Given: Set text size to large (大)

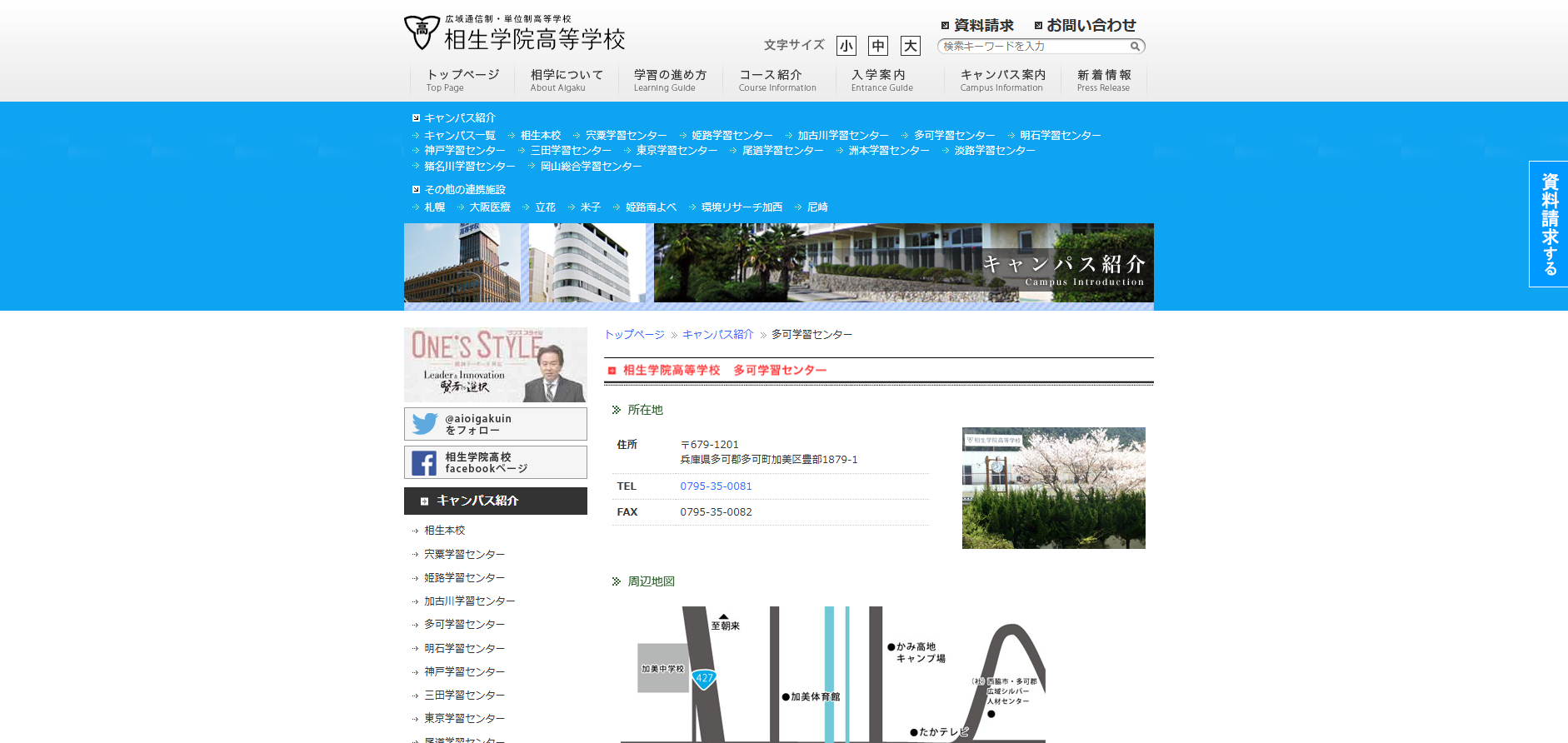Looking at the screenshot, I should pos(910,46).
